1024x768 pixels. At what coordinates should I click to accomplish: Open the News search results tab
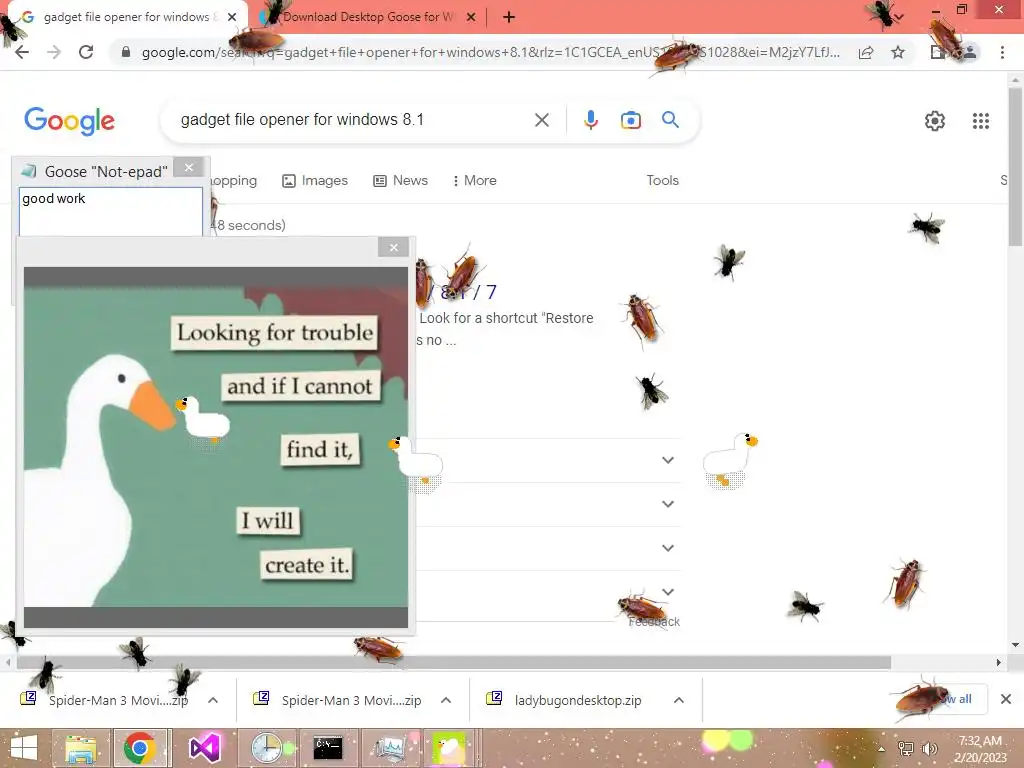pyautogui.click(x=400, y=181)
